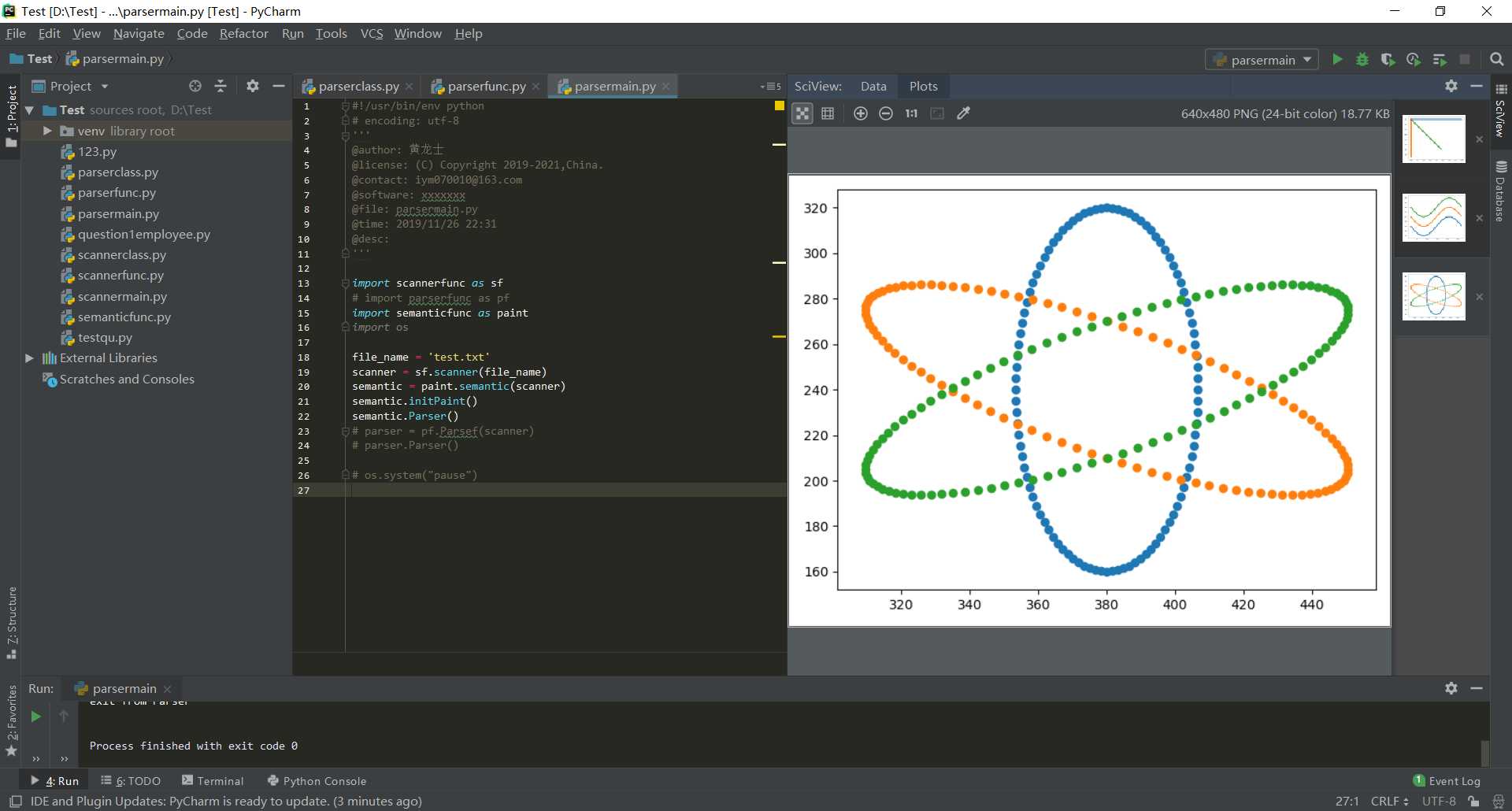Select second plot thumbnail with waves
The height and width of the screenshot is (811, 1512).
pyautogui.click(x=1434, y=218)
